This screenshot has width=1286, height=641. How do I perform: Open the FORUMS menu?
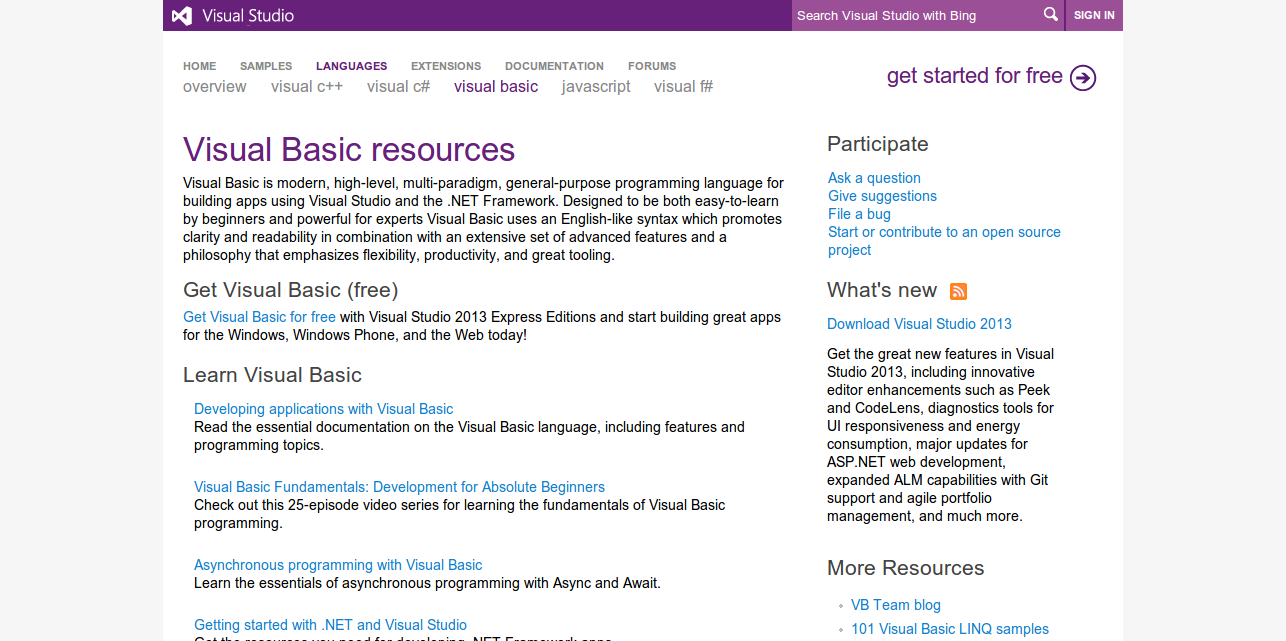652,66
